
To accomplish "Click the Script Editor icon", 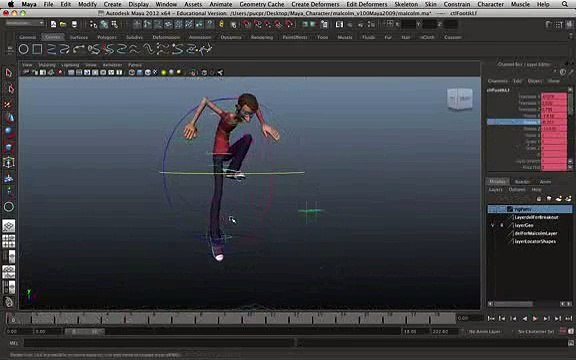I will [x=570, y=343].
